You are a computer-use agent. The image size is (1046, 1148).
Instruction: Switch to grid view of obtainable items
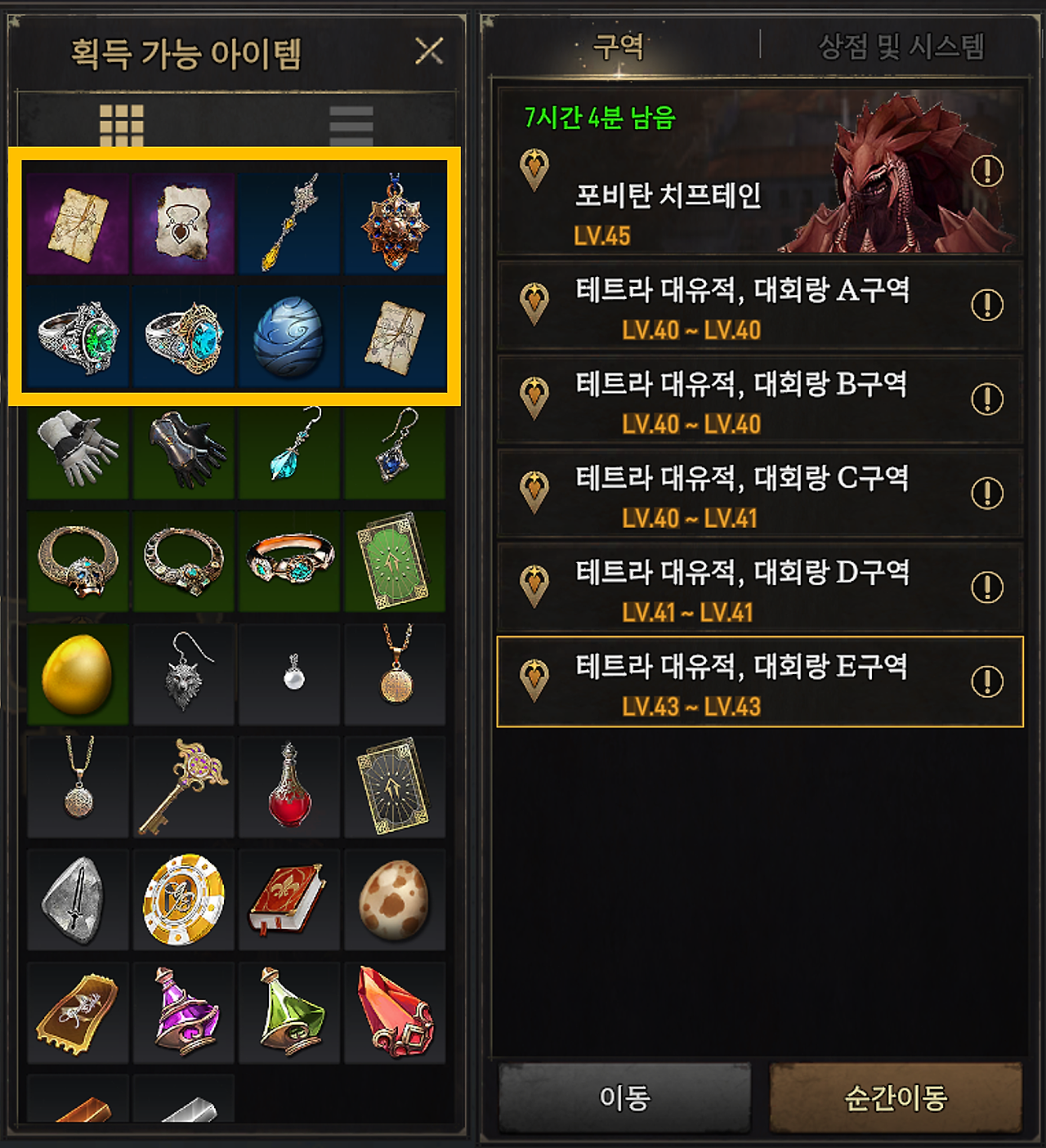(122, 125)
